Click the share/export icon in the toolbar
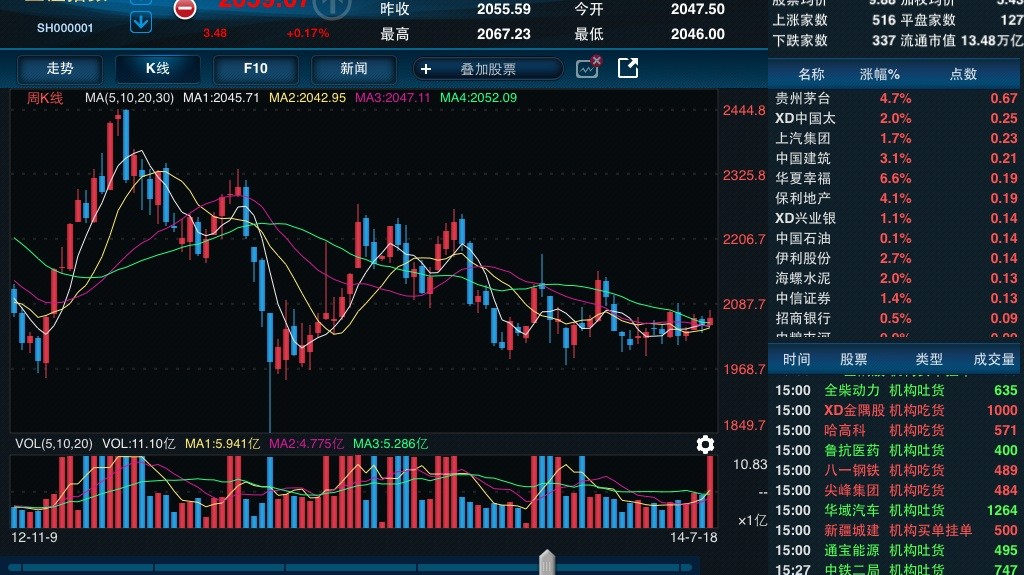 click(628, 68)
